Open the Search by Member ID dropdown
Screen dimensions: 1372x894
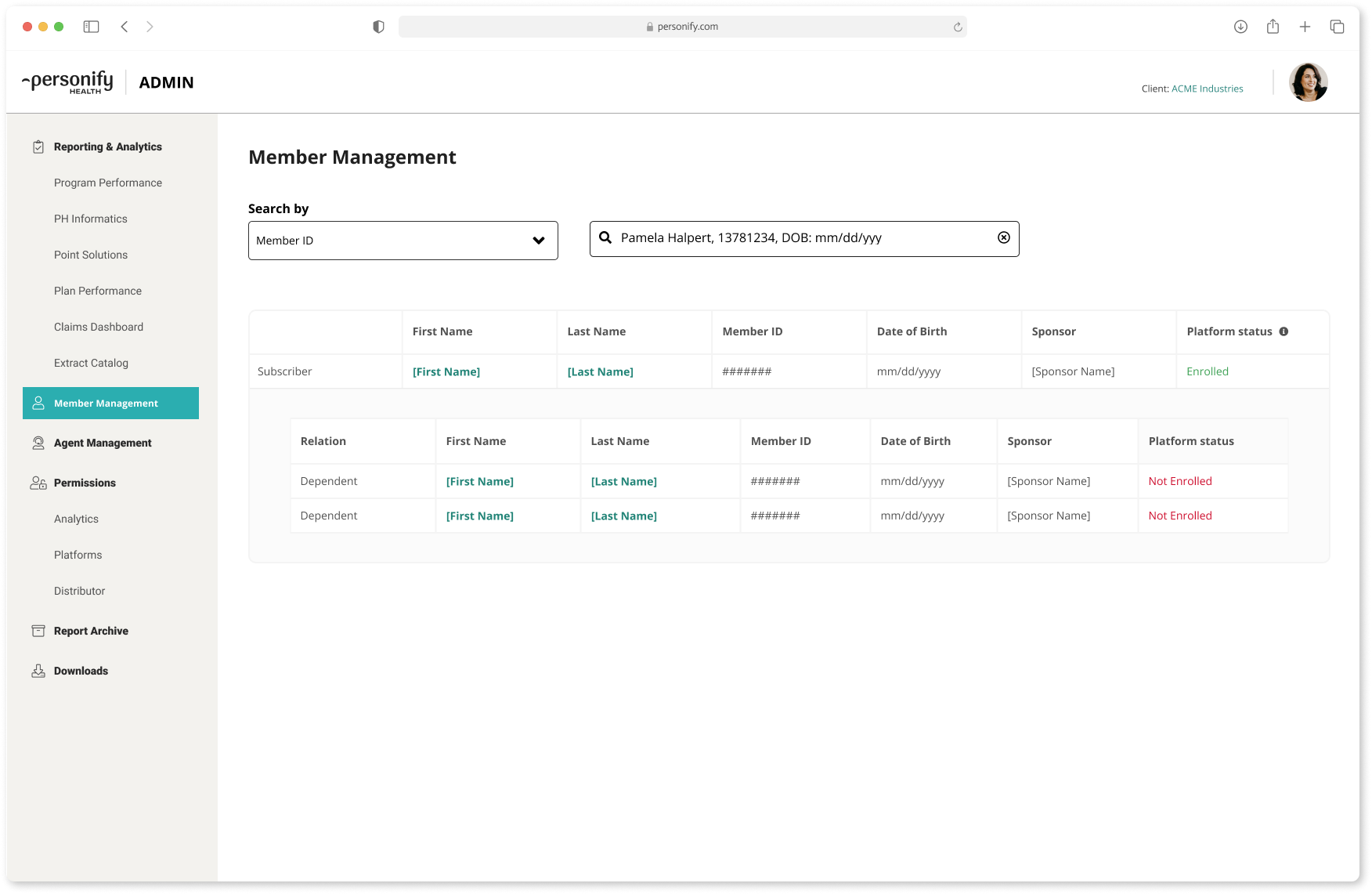click(x=403, y=241)
